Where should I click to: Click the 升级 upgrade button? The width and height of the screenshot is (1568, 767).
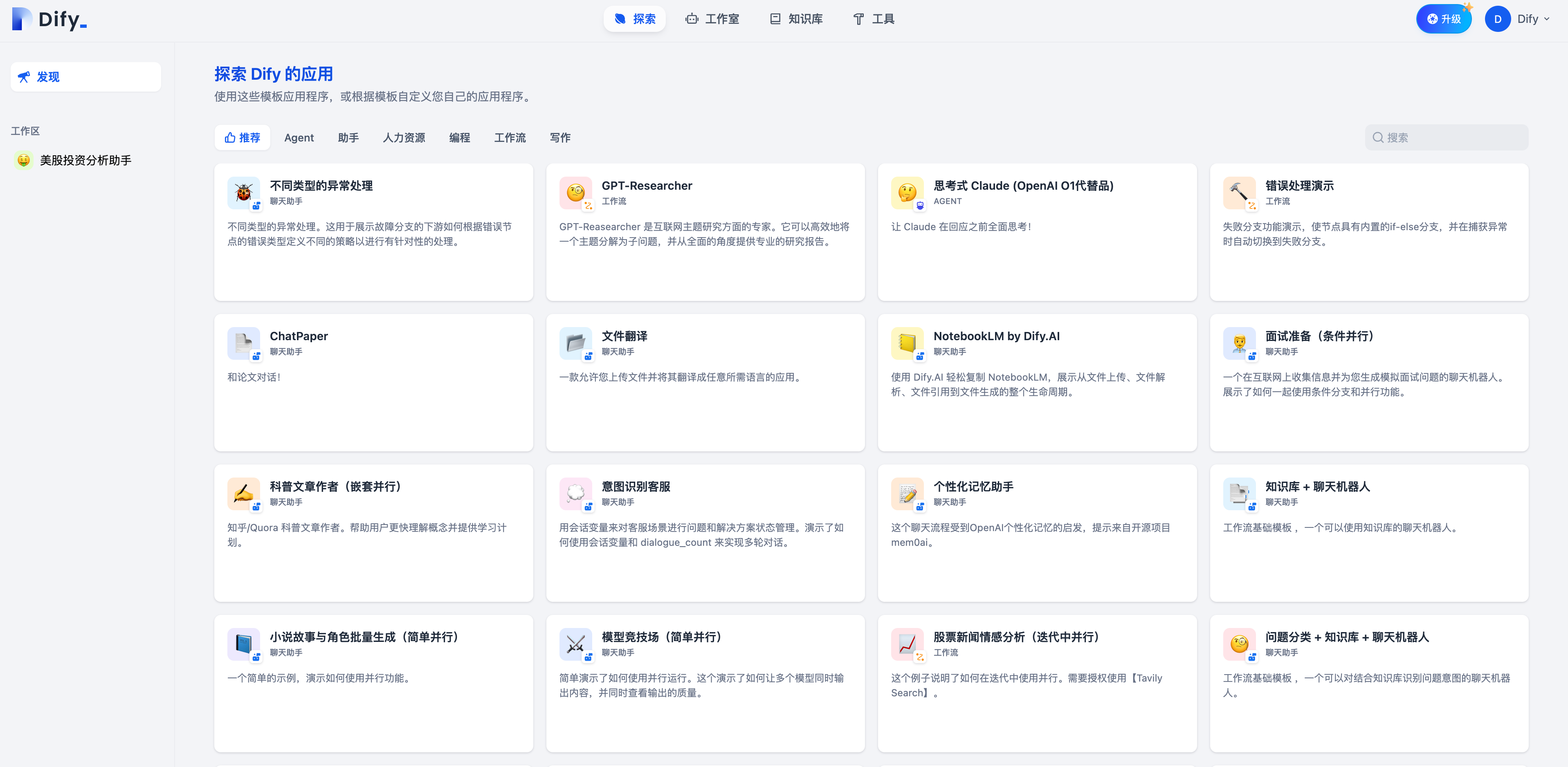[x=1443, y=19]
